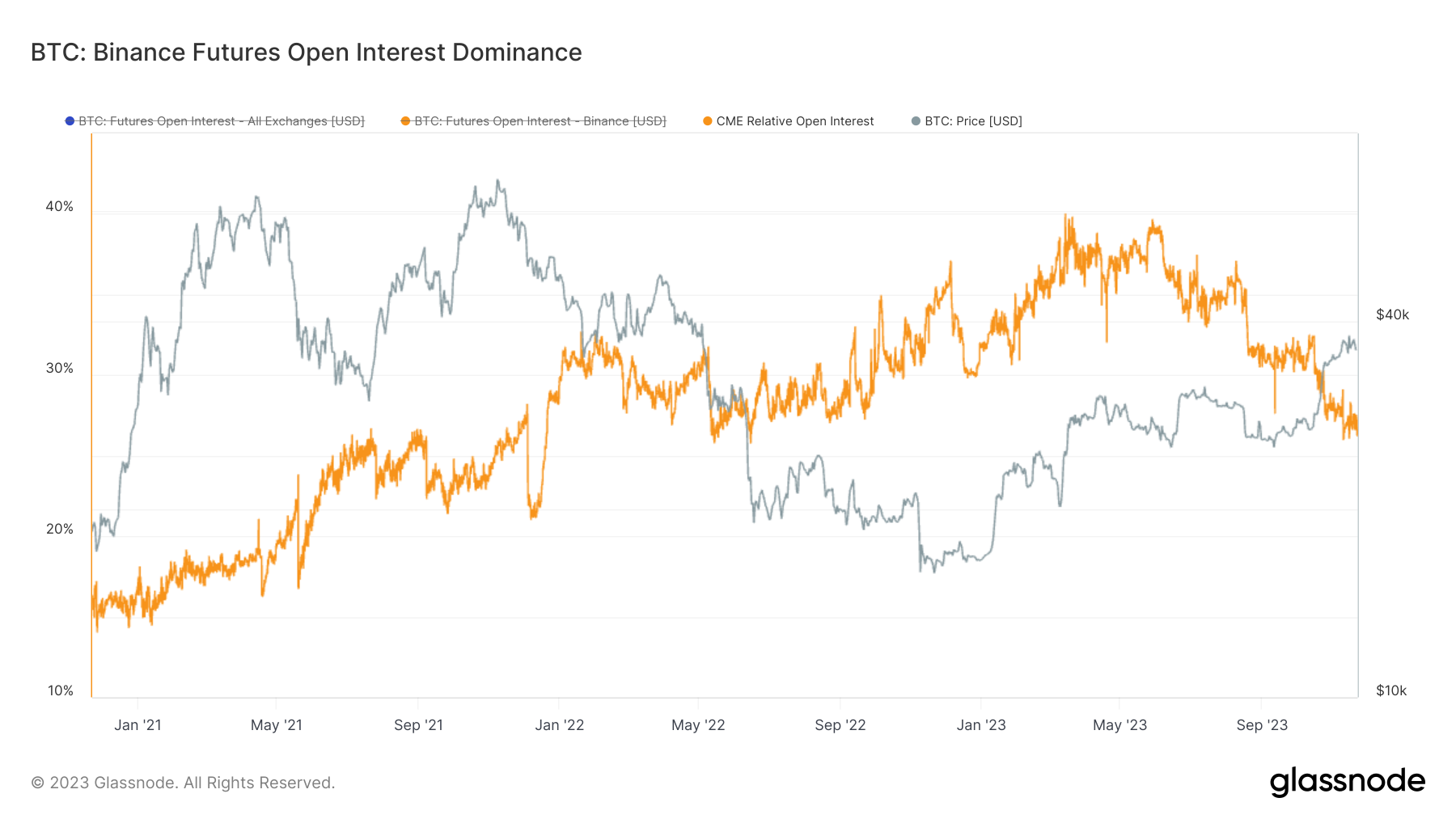The image size is (1456, 819).
Task: Click the blue All Exchanges legend dot
Action: (x=70, y=121)
